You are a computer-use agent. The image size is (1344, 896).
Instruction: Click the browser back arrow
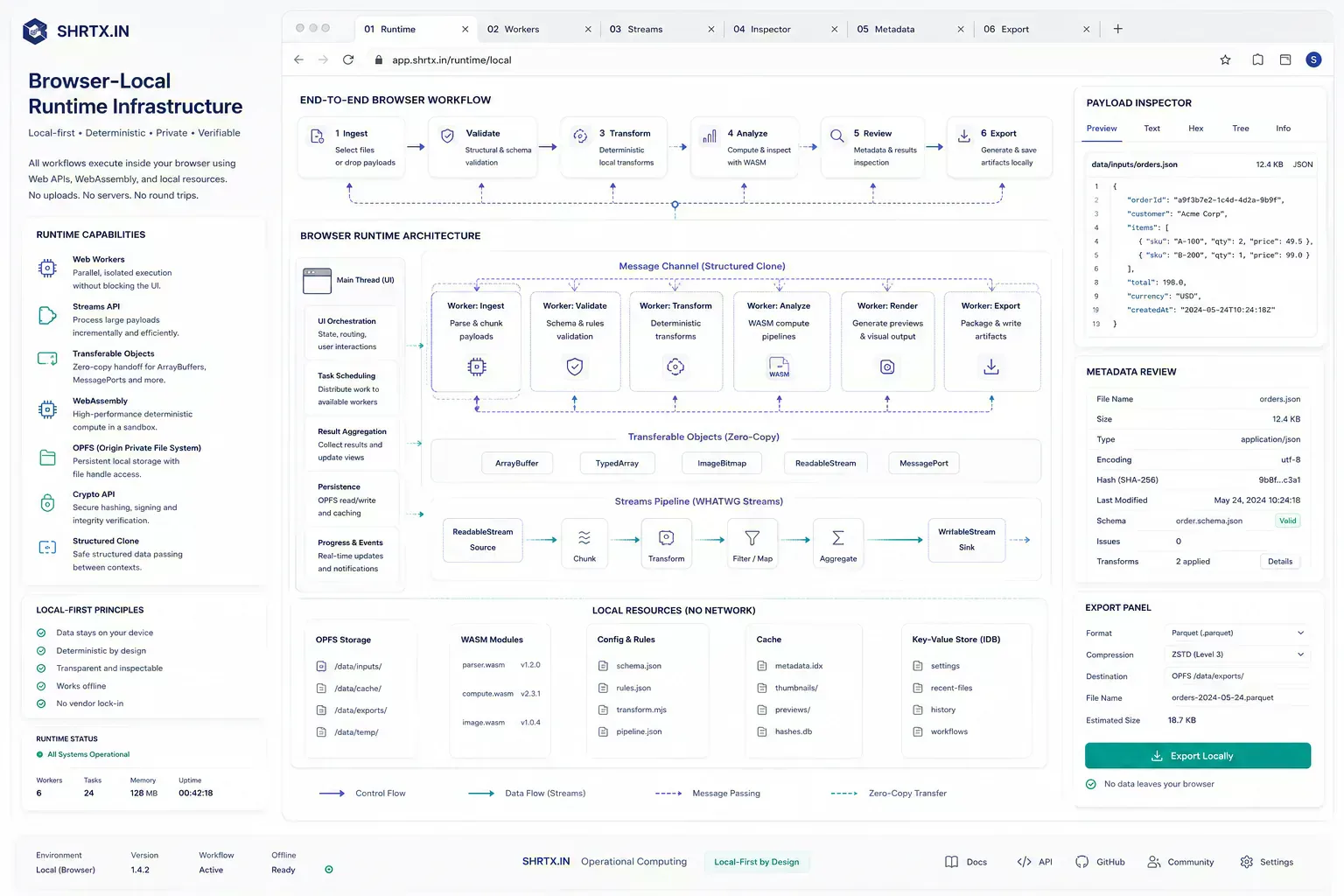pyautogui.click(x=298, y=59)
